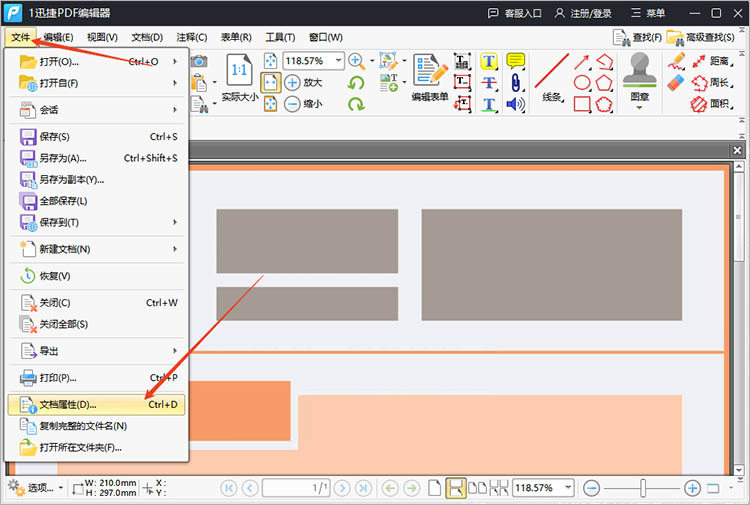Choose 复制完整的文件名(N) entry

click(97, 426)
